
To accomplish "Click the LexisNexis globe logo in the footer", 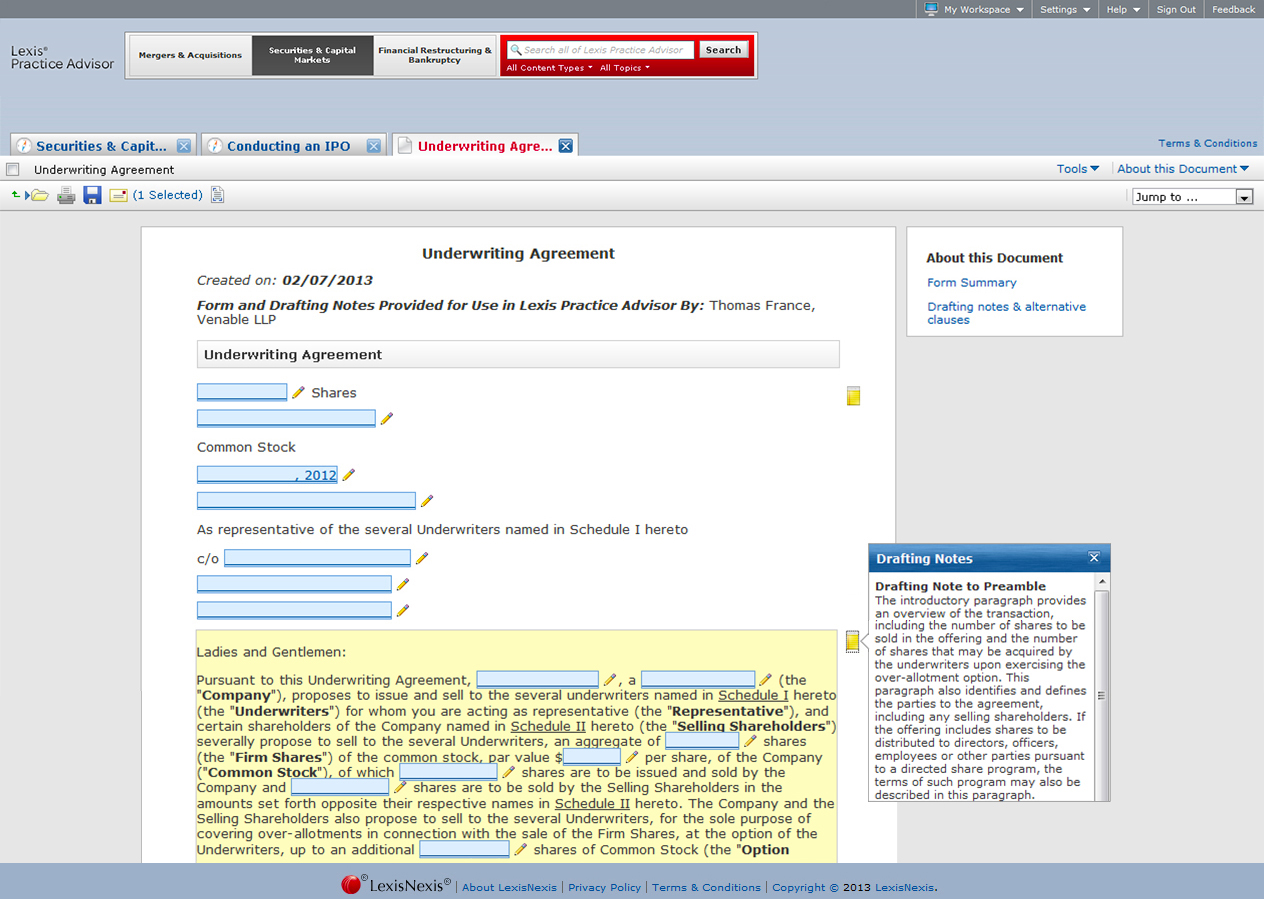I will tap(352, 885).
